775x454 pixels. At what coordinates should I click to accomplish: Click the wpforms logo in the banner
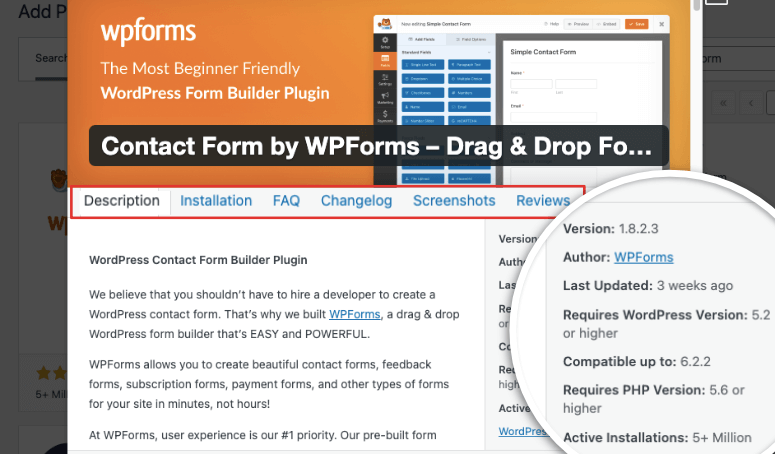click(x=148, y=31)
